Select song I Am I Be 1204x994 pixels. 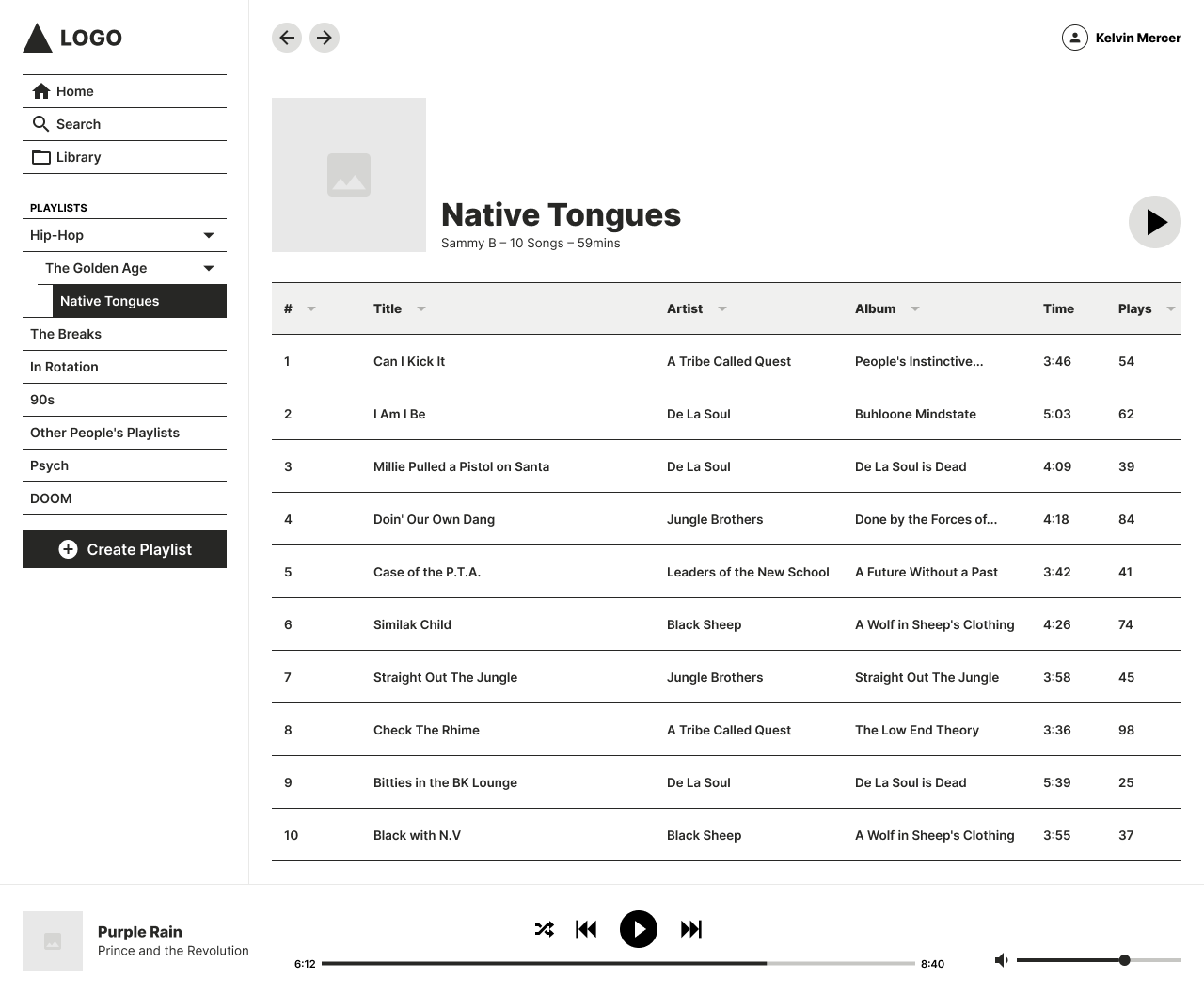coord(400,414)
